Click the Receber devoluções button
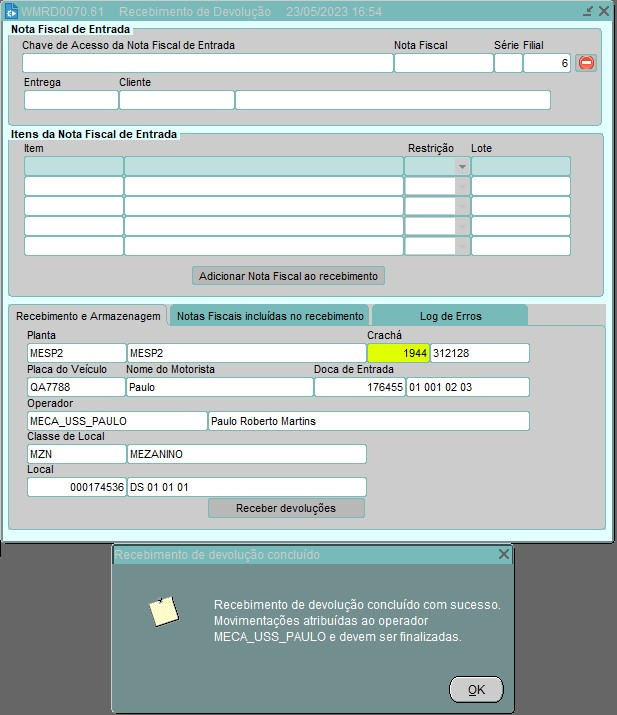 [286, 508]
